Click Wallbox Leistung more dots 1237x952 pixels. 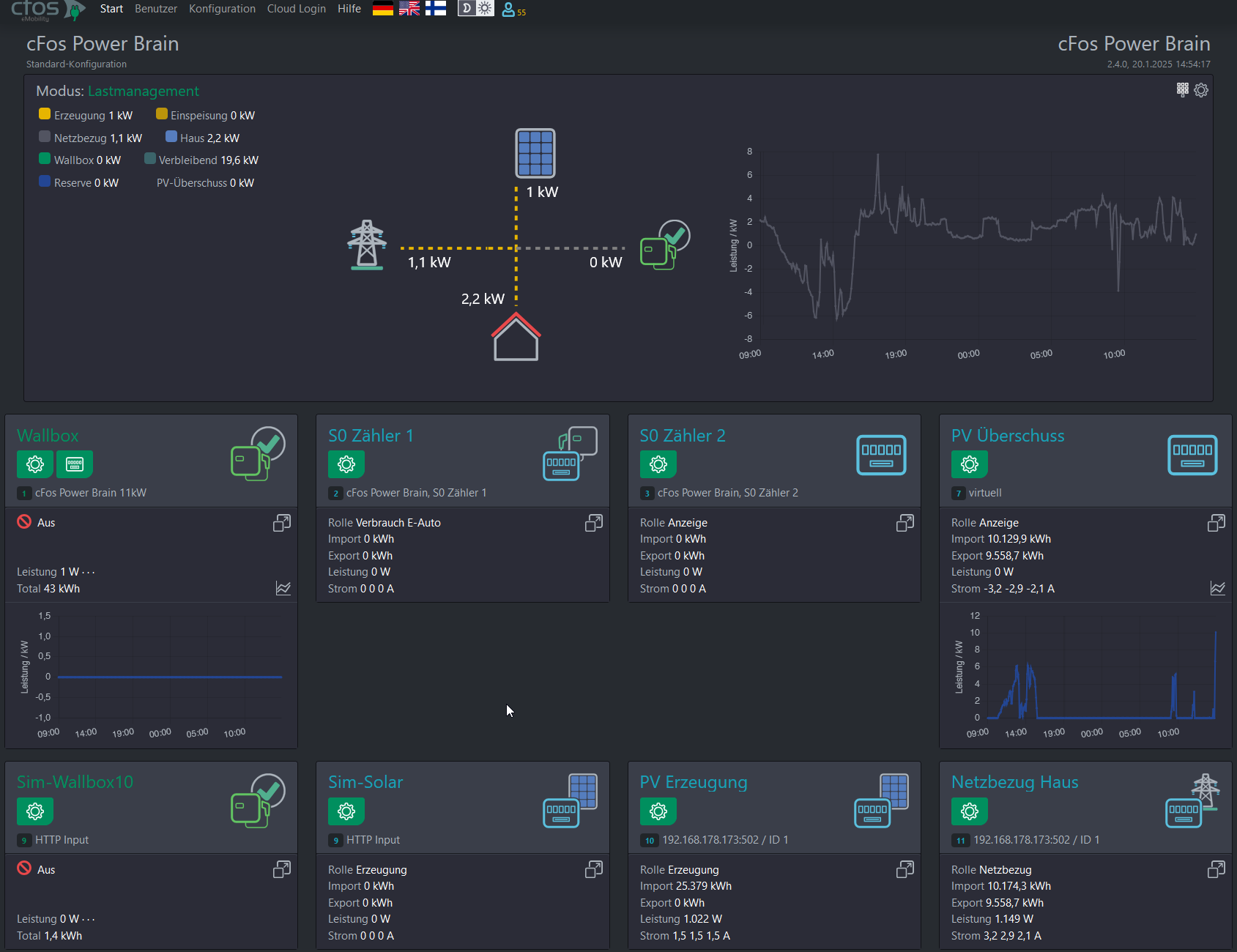[89, 573]
